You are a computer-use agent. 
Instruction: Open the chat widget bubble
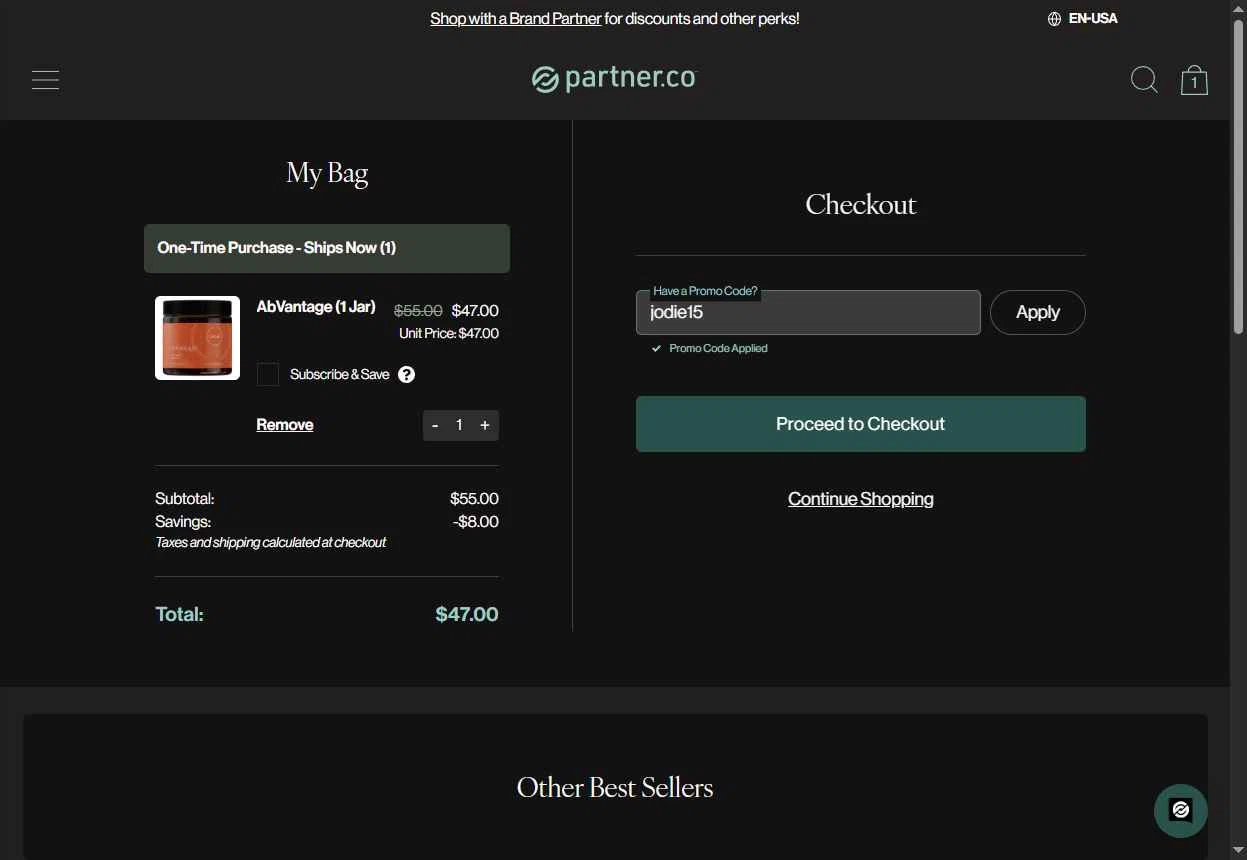pyautogui.click(x=1181, y=810)
